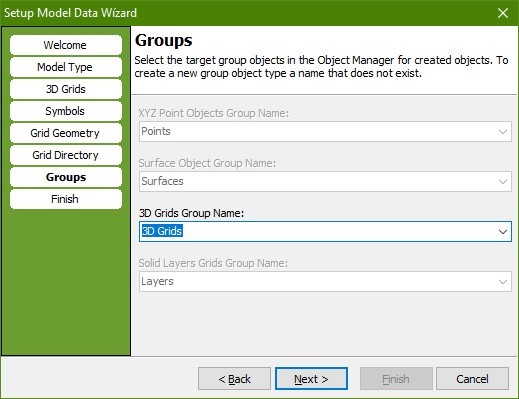Expand the 3D Grids Group Name dropdown arrow

tap(503, 232)
